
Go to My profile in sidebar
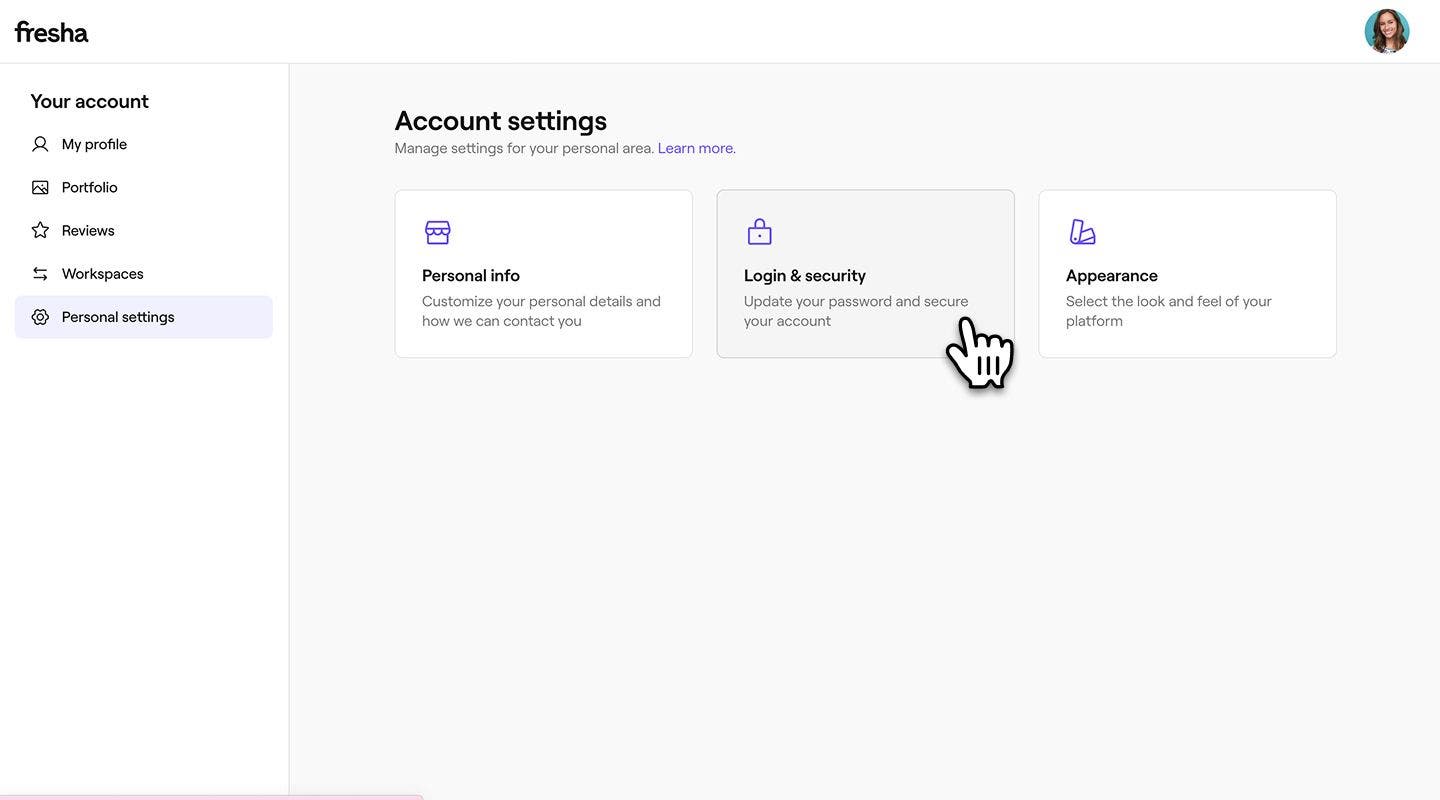(94, 144)
